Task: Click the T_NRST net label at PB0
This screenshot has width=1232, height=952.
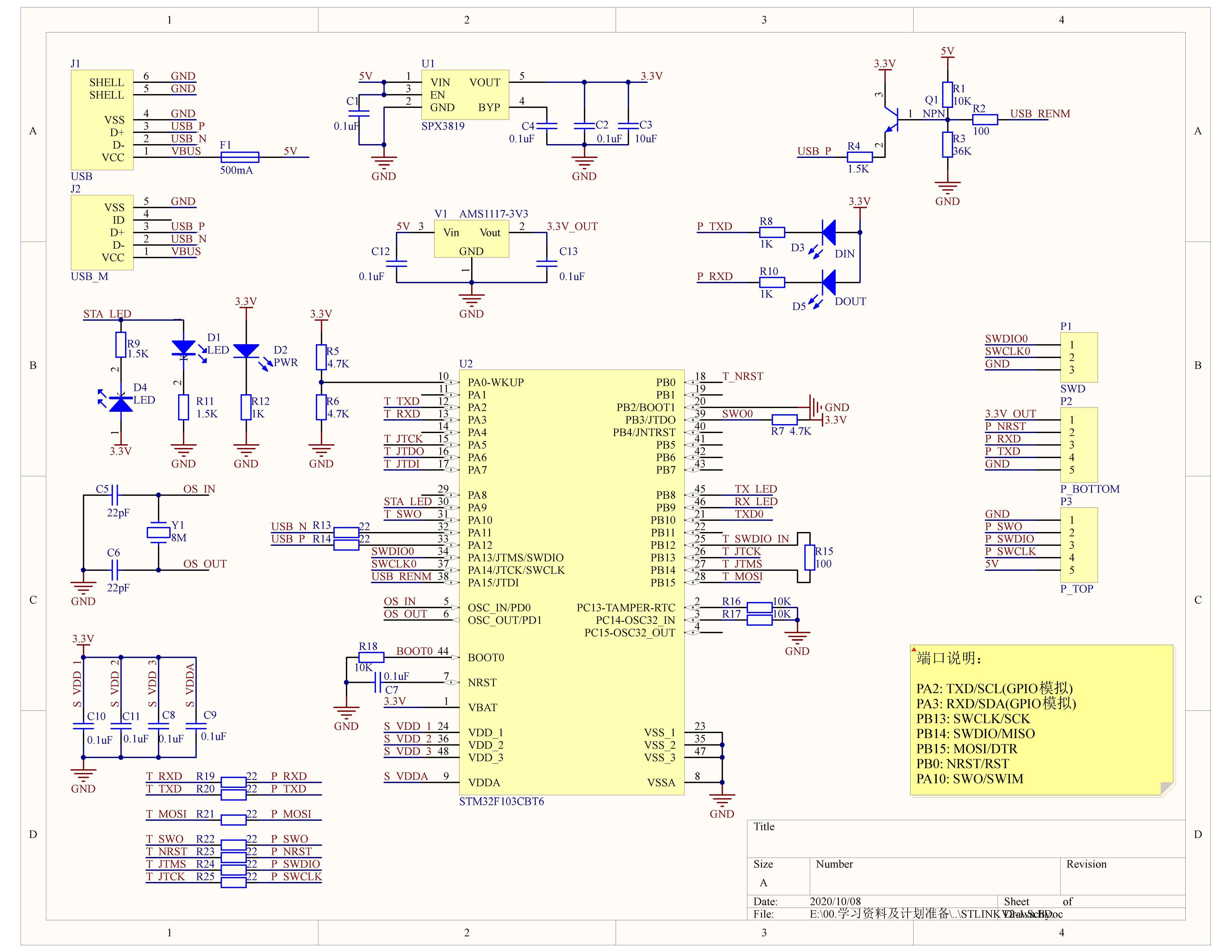Action: tap(742, 376)
